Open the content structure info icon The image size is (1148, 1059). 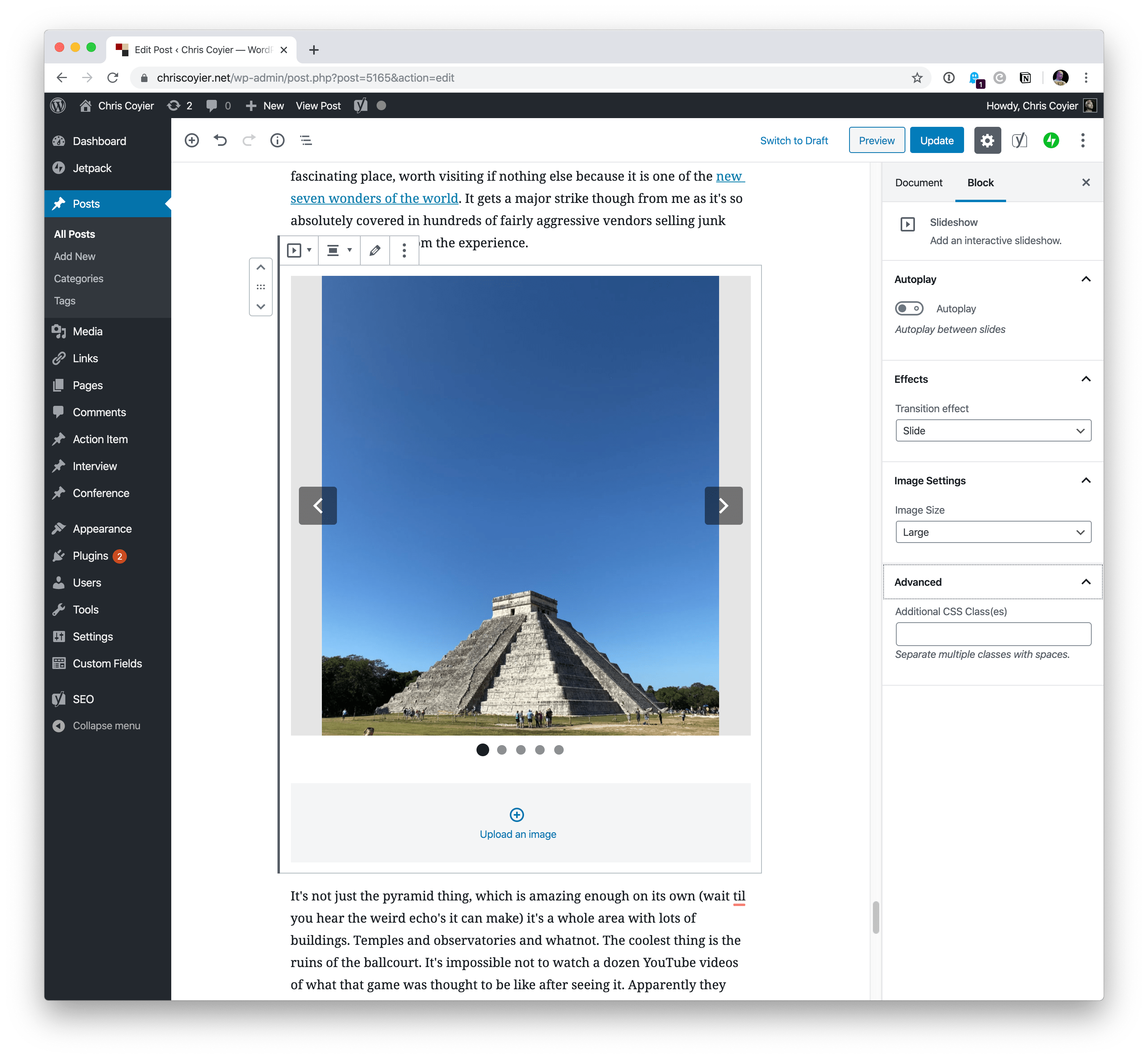[277, 140]
